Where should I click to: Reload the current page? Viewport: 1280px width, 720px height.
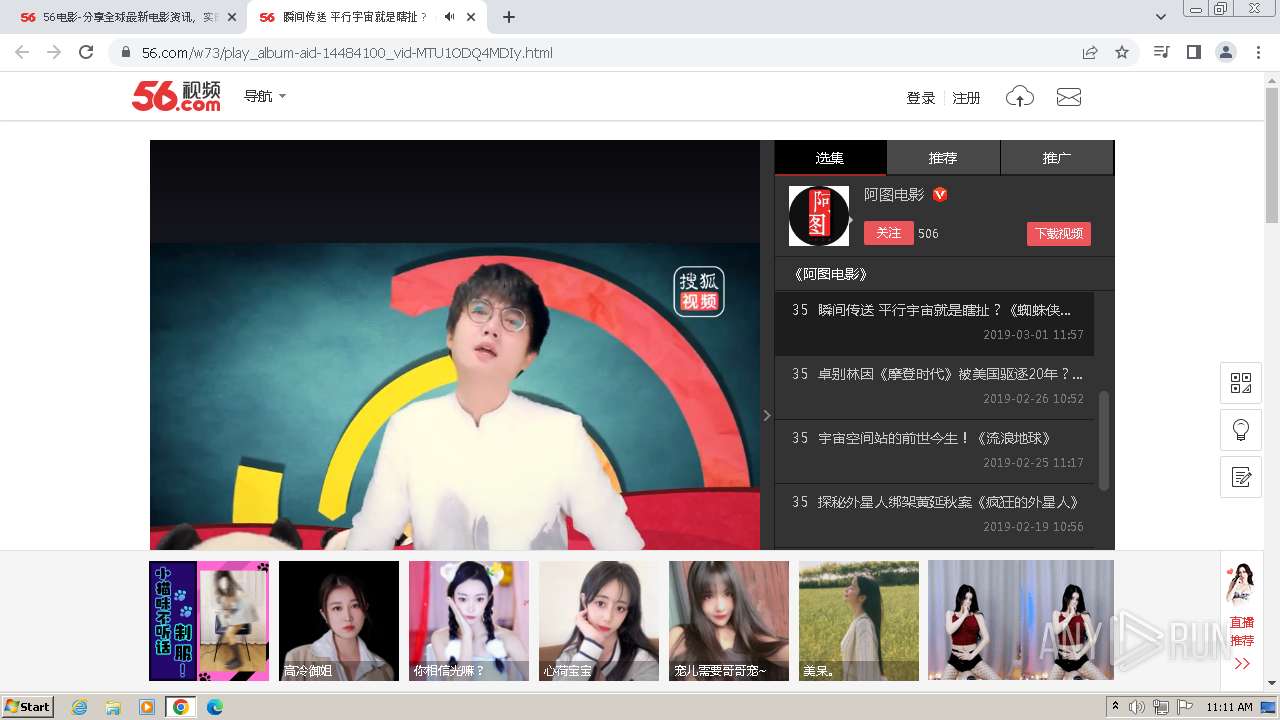[x=86, y=52]
